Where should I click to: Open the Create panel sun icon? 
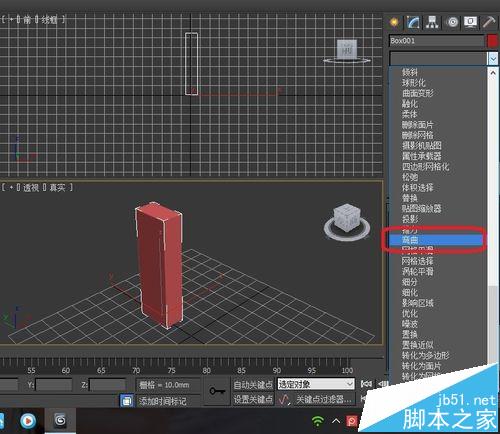[394, 22]
